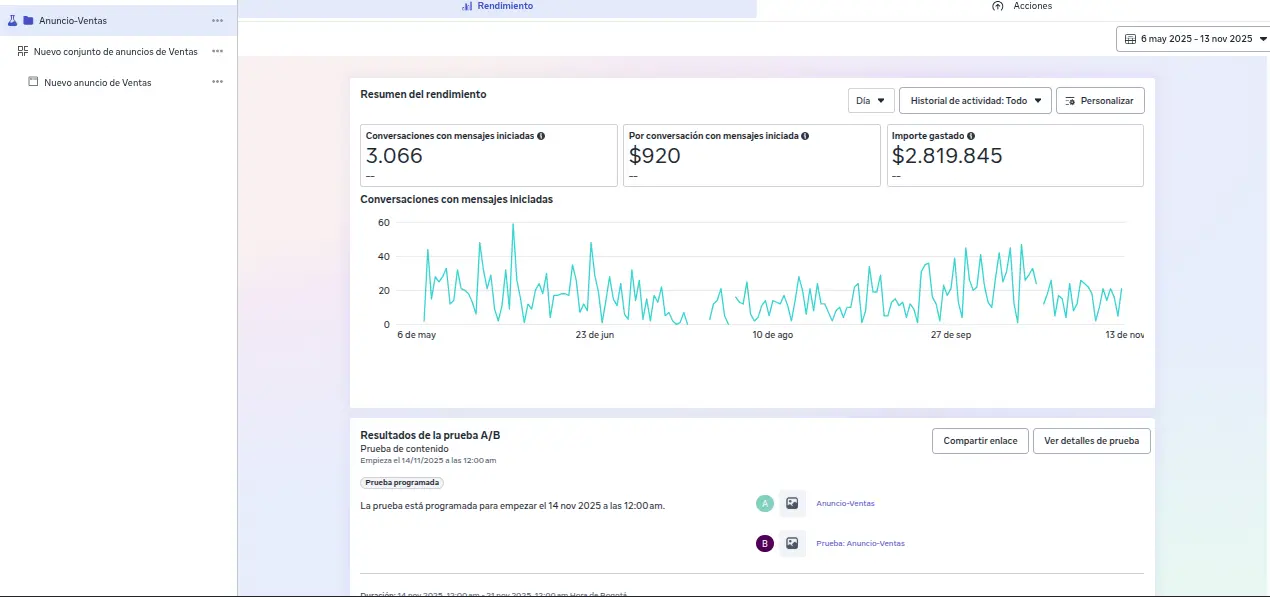1270x597 pixels.
Task: Click the Acciones bullseye icon
Action: (996, 6)
